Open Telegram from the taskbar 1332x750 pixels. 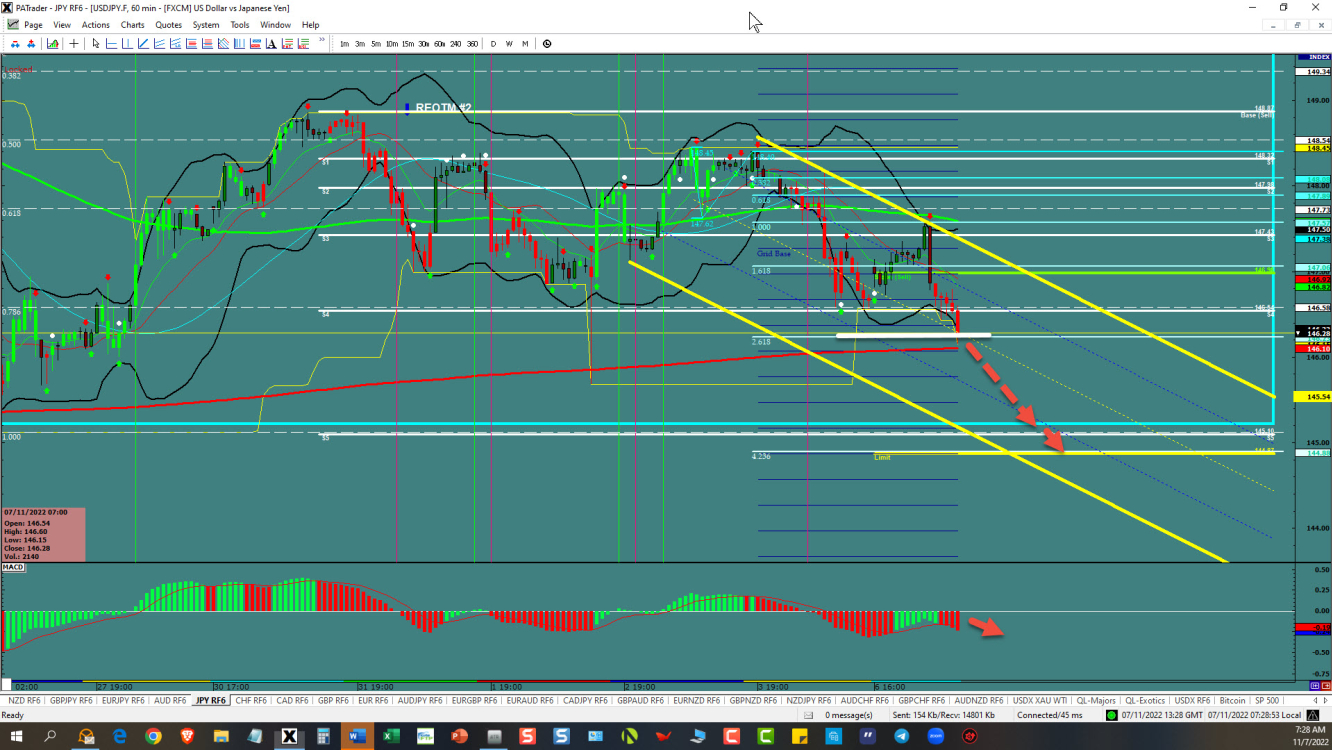pyautogui.click(x=901, y=737)
